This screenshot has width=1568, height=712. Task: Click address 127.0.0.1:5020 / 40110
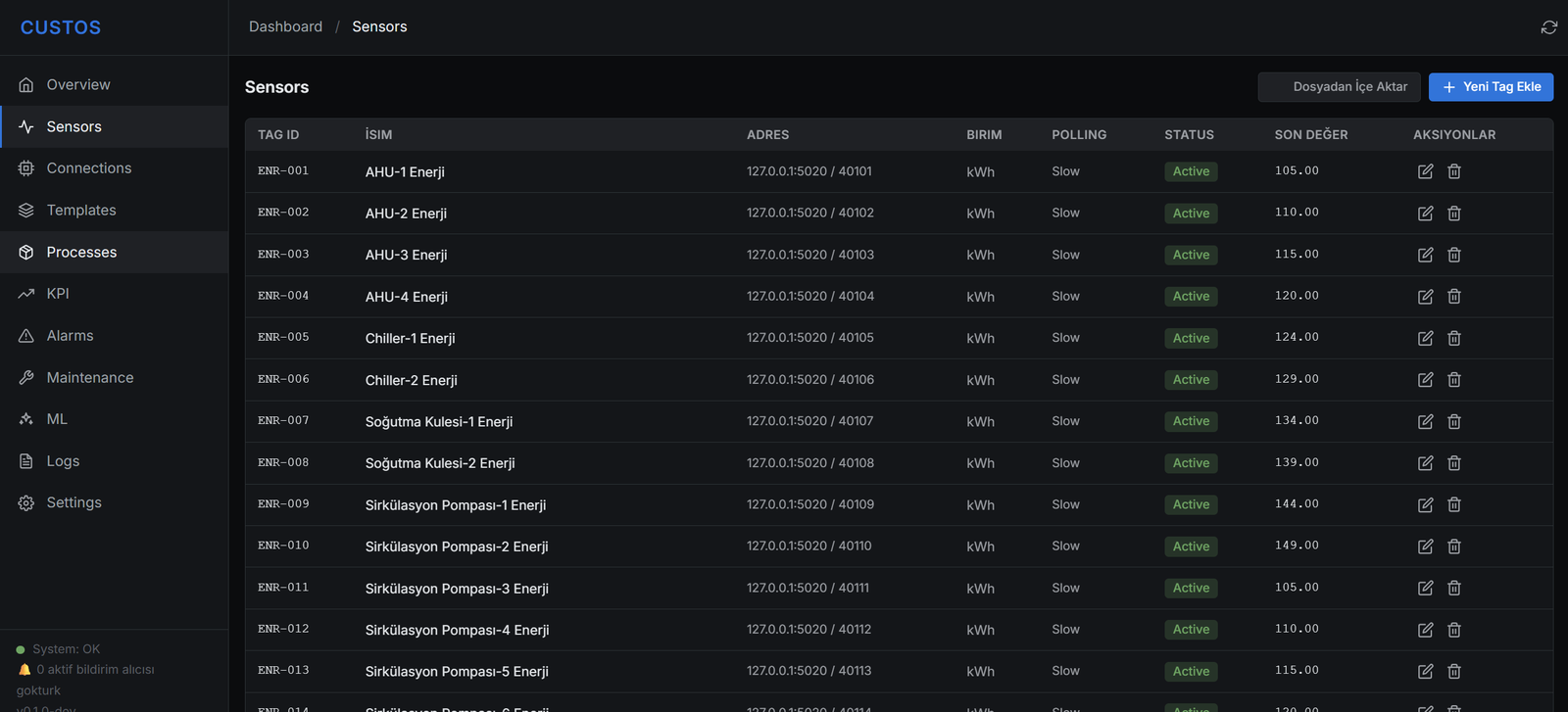[808, 546]
